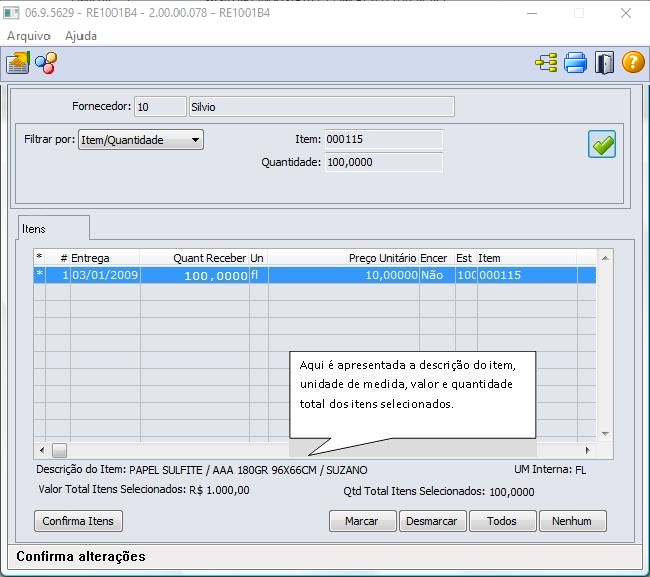Viewport: 650px width, 577px height.
Task: Click the asterisk column header
Action: coord(39,258)
